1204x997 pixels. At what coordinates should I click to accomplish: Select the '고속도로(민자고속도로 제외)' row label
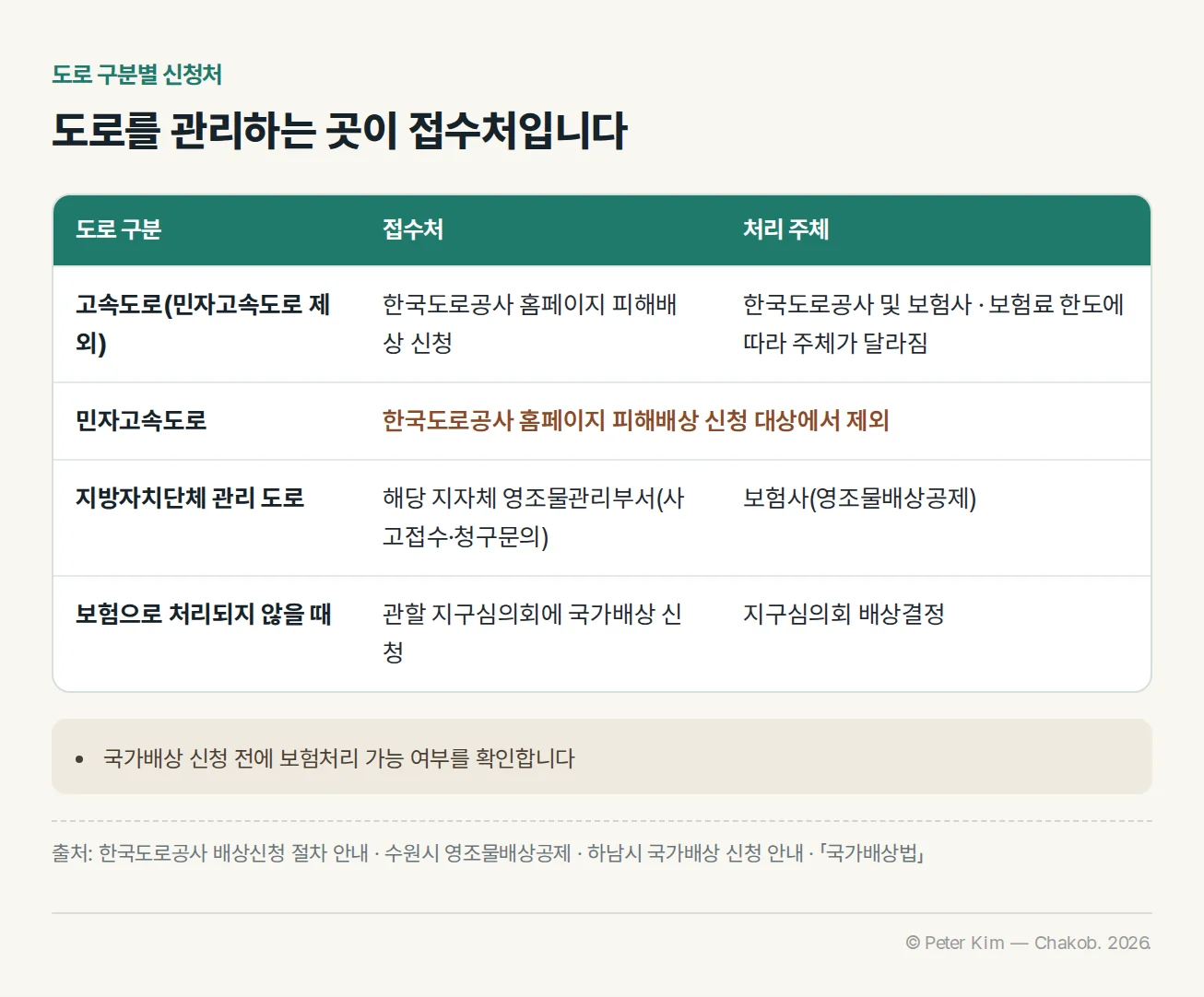pos(203,323)
